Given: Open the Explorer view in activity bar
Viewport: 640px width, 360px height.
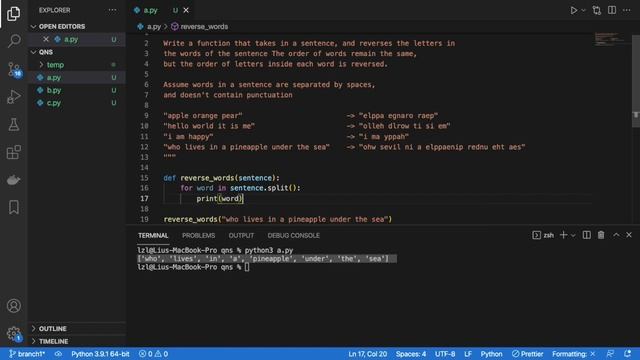Looking at the screenshot, I should pos(13,14).
